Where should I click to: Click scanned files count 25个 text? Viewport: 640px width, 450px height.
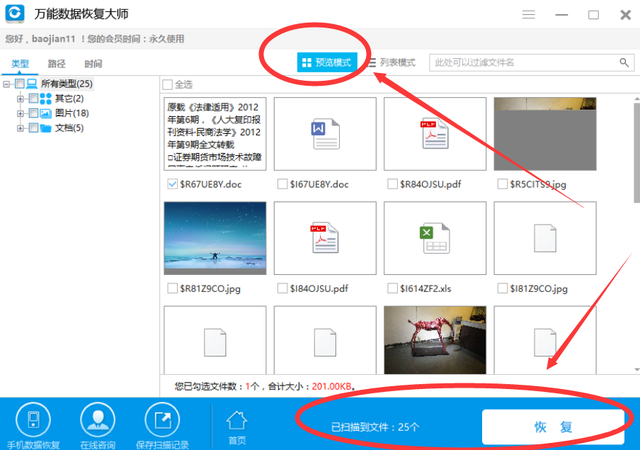(x=408, y=427)
